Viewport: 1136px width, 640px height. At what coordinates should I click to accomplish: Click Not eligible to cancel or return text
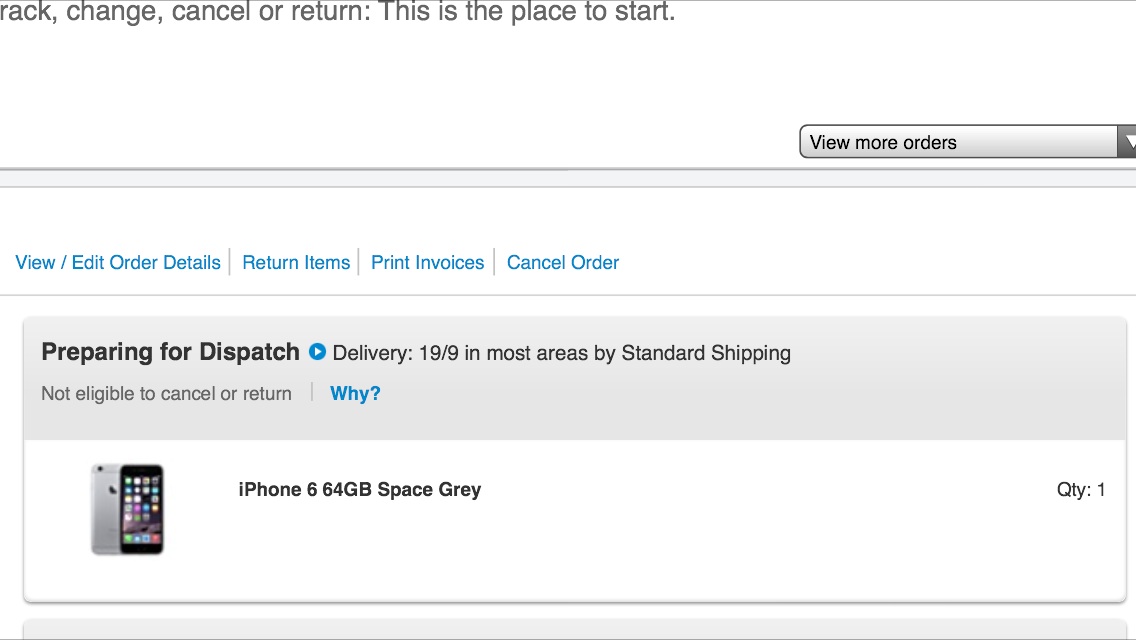(167, 394)
